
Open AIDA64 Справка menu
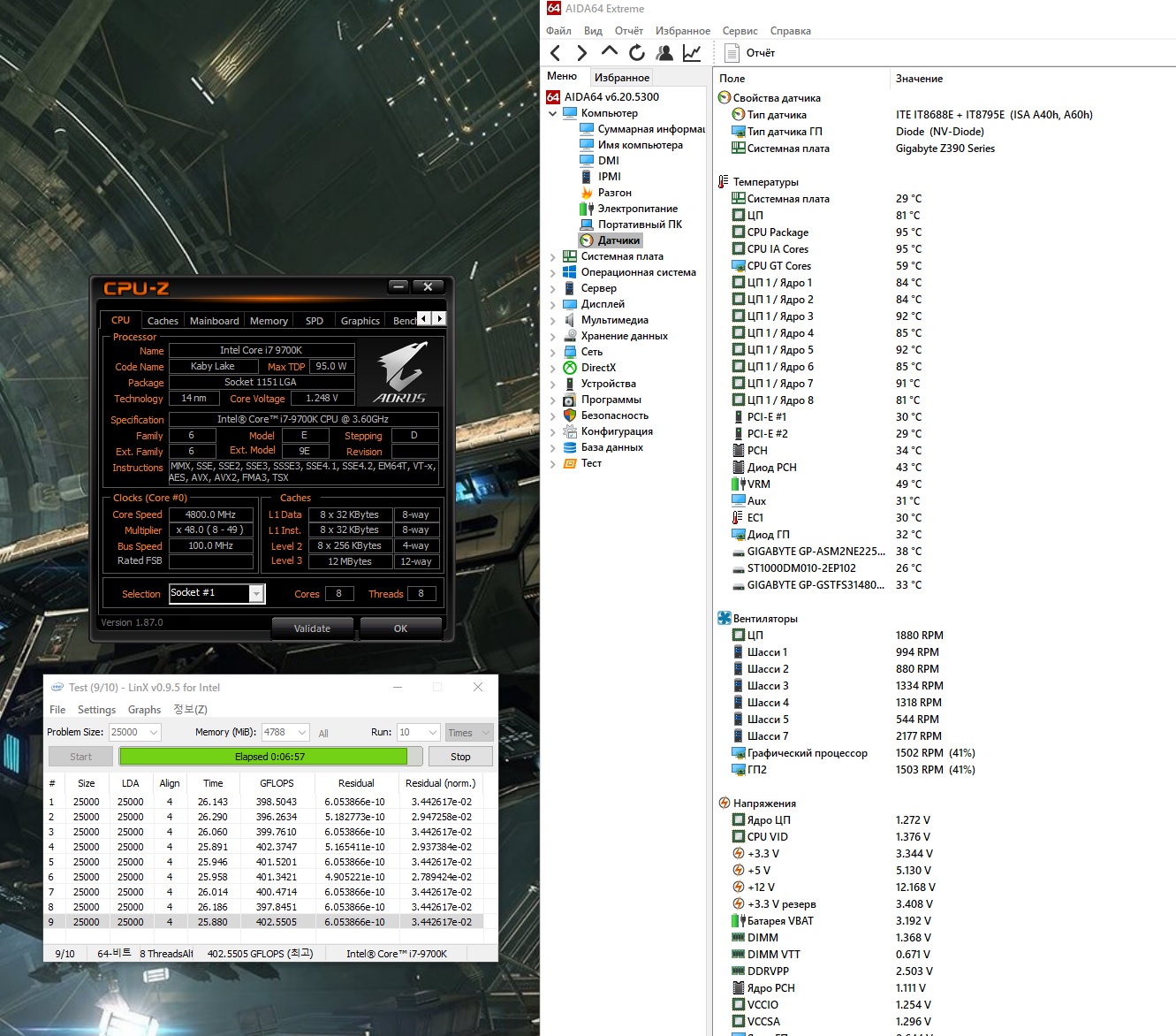[x=791, y=31]
